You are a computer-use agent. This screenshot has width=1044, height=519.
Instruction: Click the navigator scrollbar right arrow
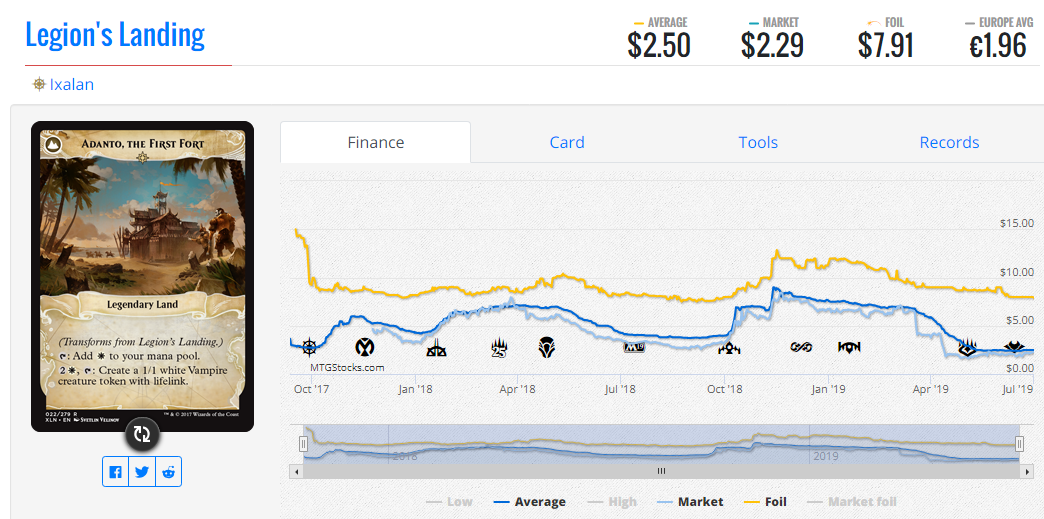pos(1027,471)
